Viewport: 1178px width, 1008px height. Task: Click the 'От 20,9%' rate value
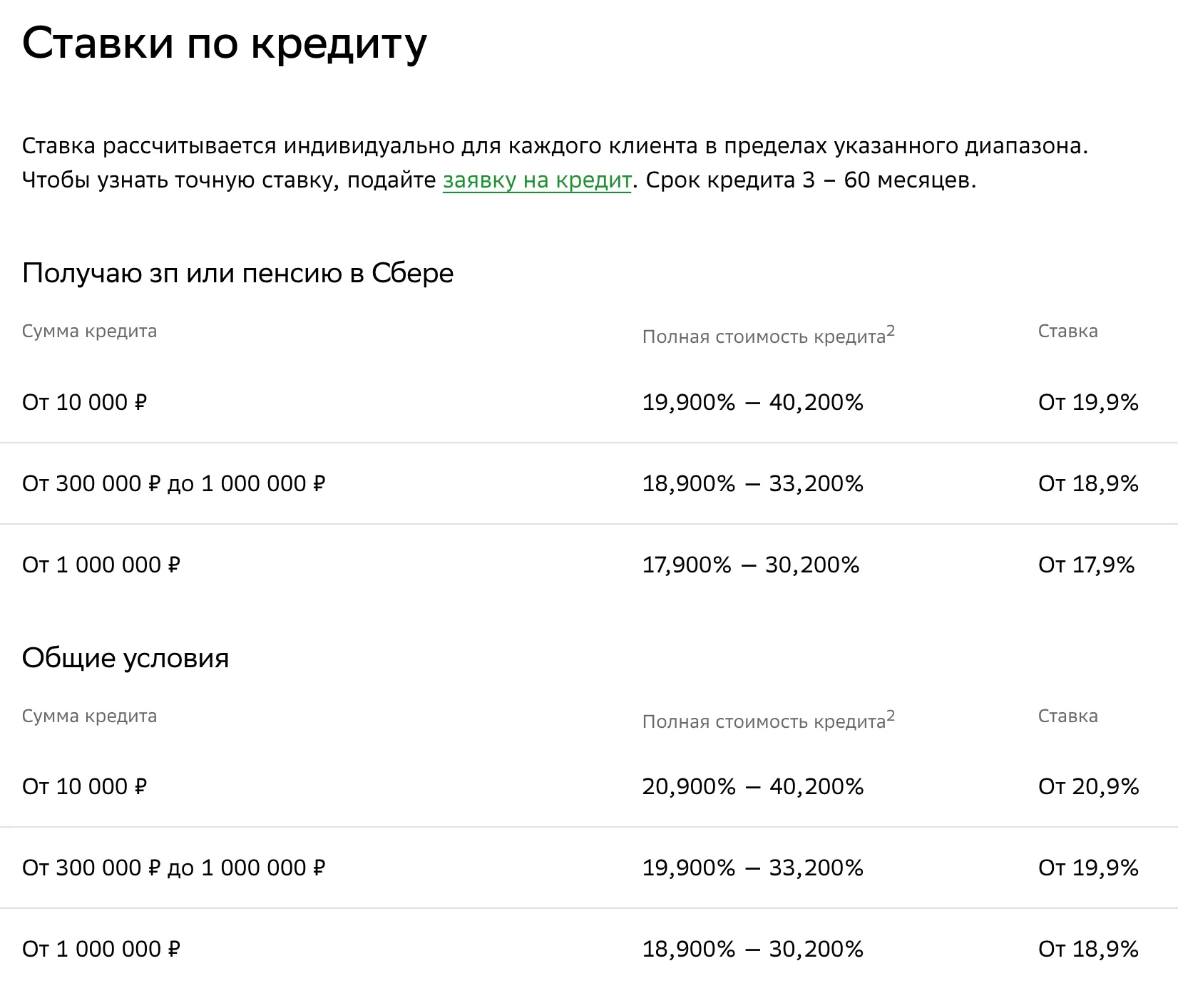pos(1088,786)
